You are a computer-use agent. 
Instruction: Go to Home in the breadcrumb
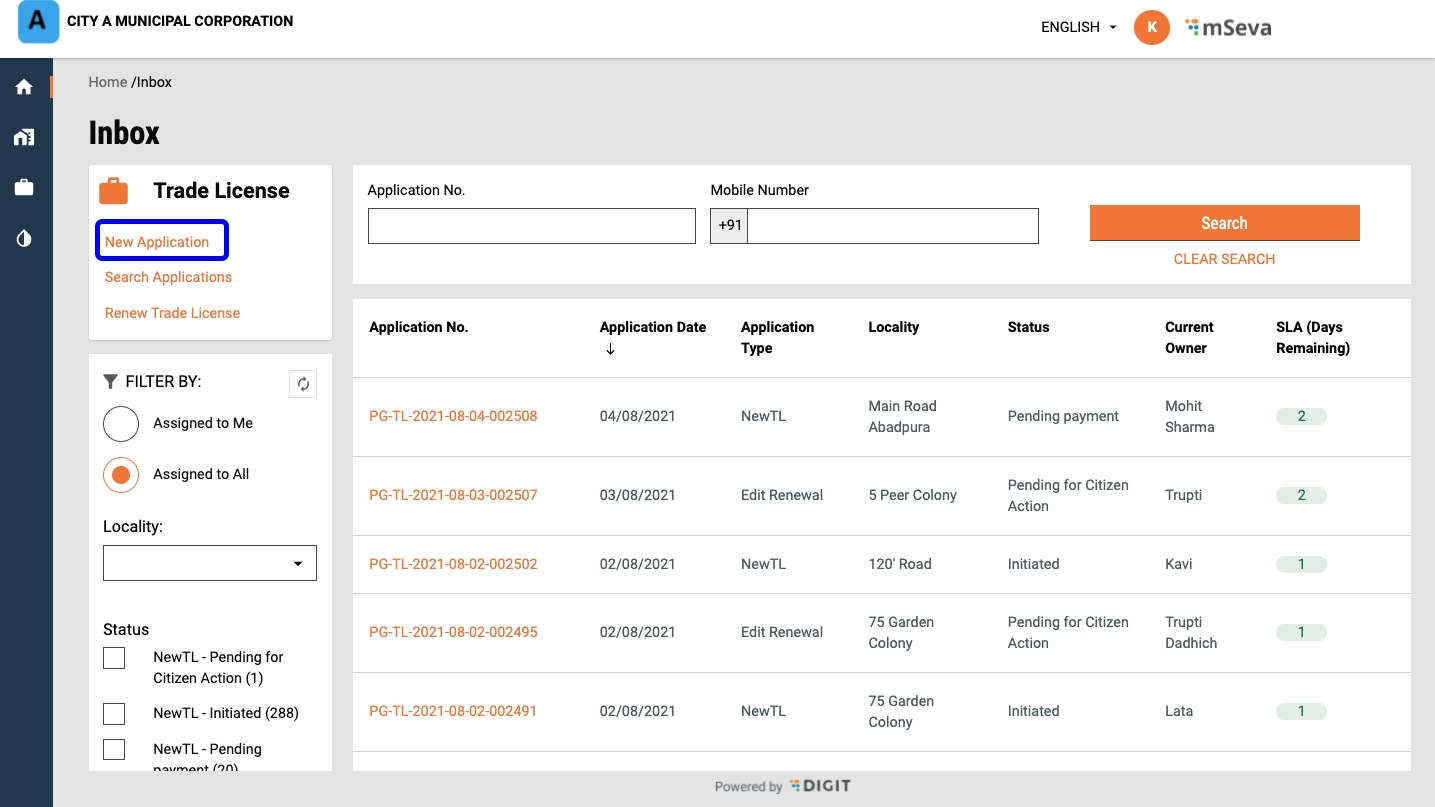107,82
